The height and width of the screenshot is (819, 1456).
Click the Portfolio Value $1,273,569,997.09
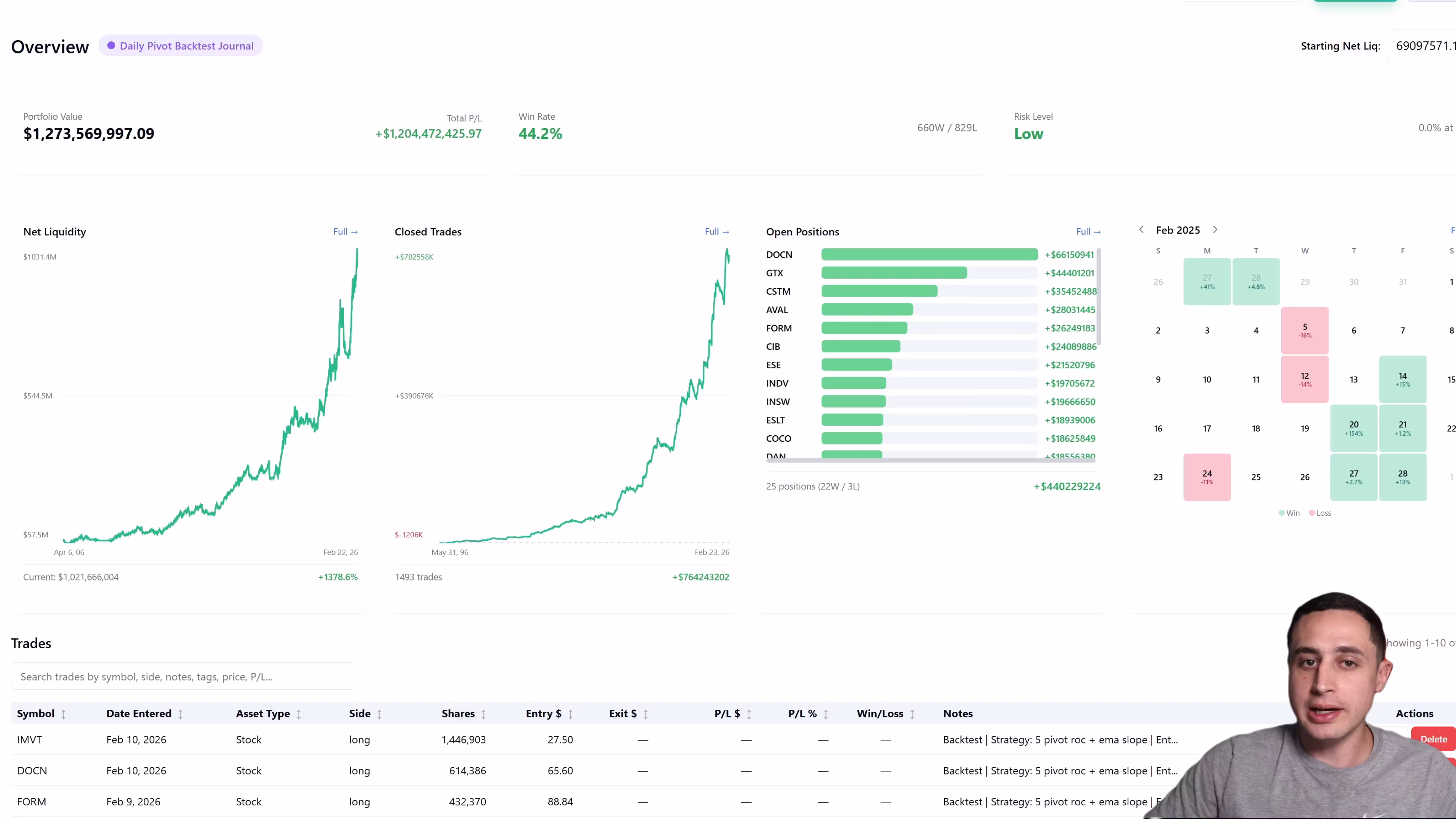point(89,134)
